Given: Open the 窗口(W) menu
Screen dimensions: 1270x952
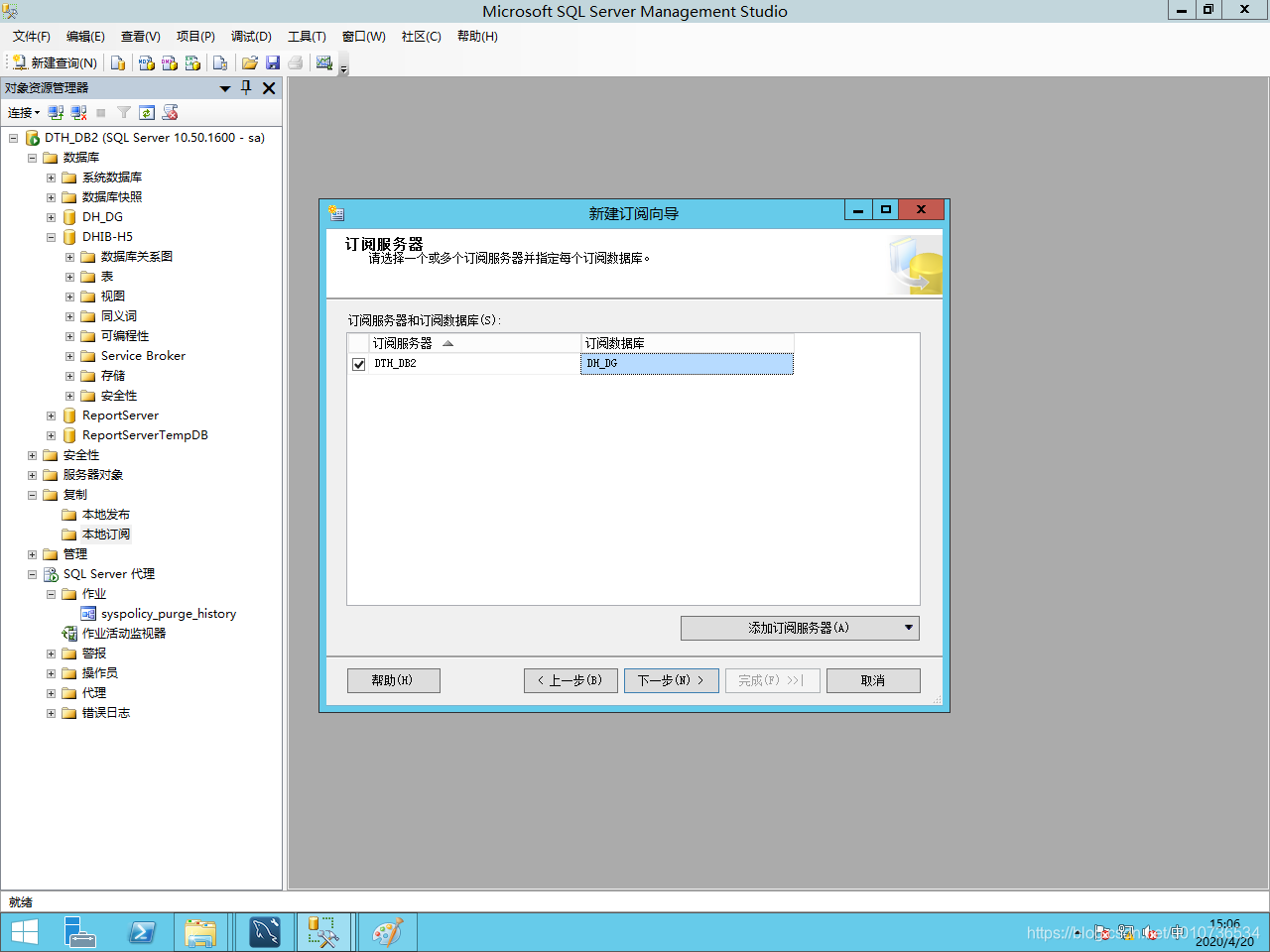Looking at the screenshot, I should [x=363, y=36].
